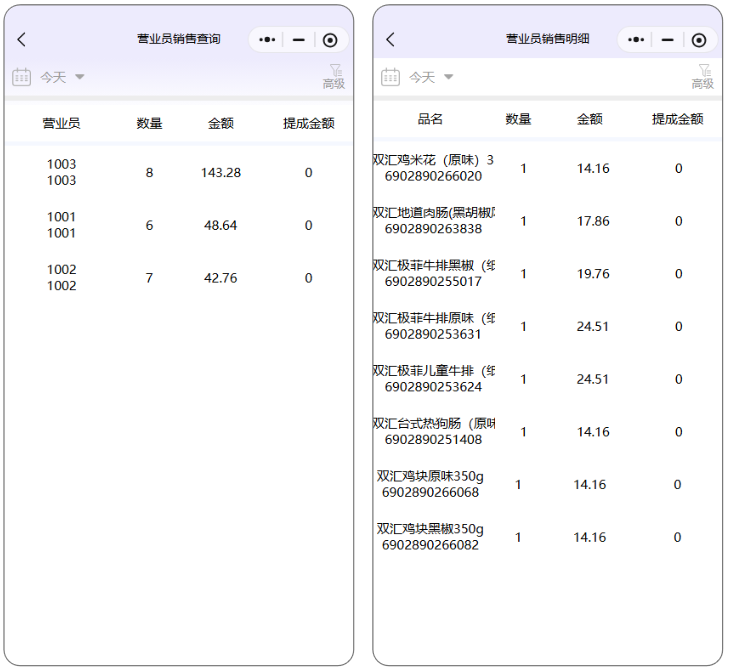This screenshot has height=669, width=729.
Task: Go back from 营业员销售查询 page
Action: (22, 40)
